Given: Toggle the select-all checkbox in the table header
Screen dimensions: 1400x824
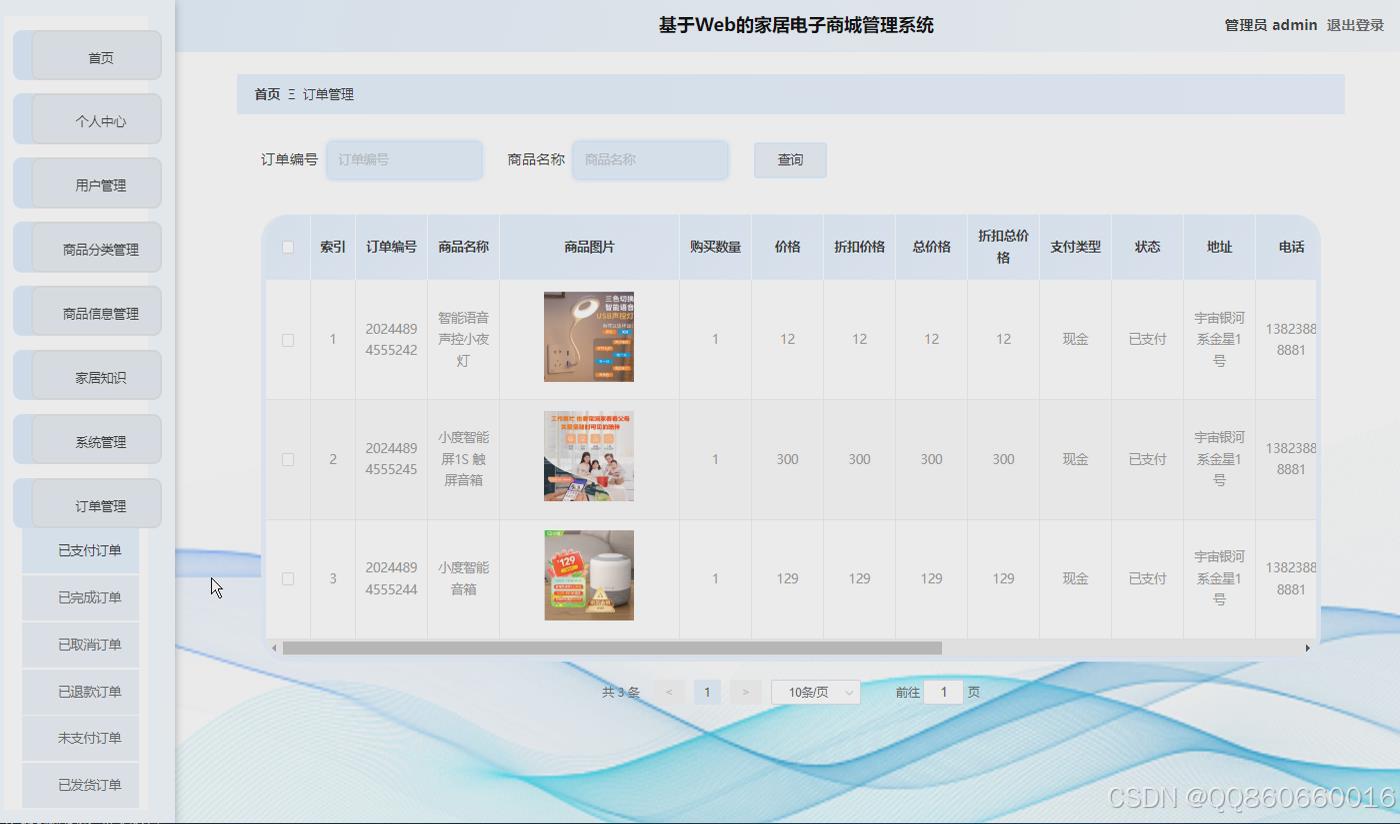Looking at the screenshot, I should [x=287, y=246].
